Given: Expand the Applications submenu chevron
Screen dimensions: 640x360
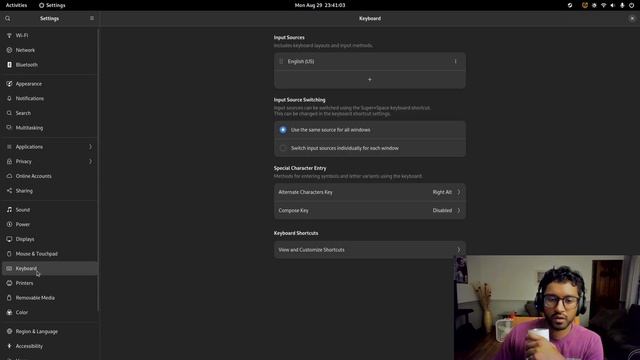Looking at the screenshot, I should [91, 147].
